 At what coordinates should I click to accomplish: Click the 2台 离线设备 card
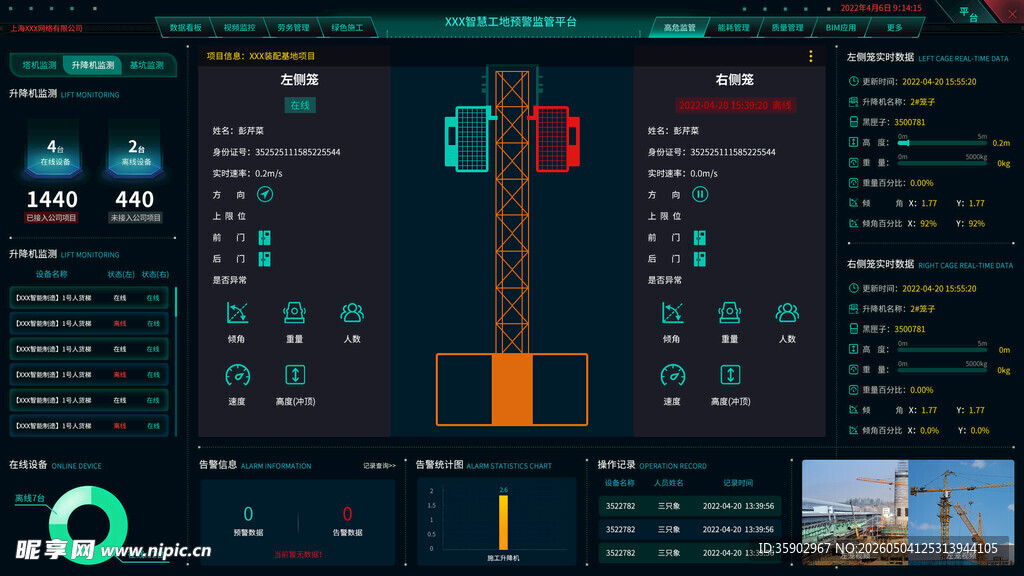tap(136, 152)
